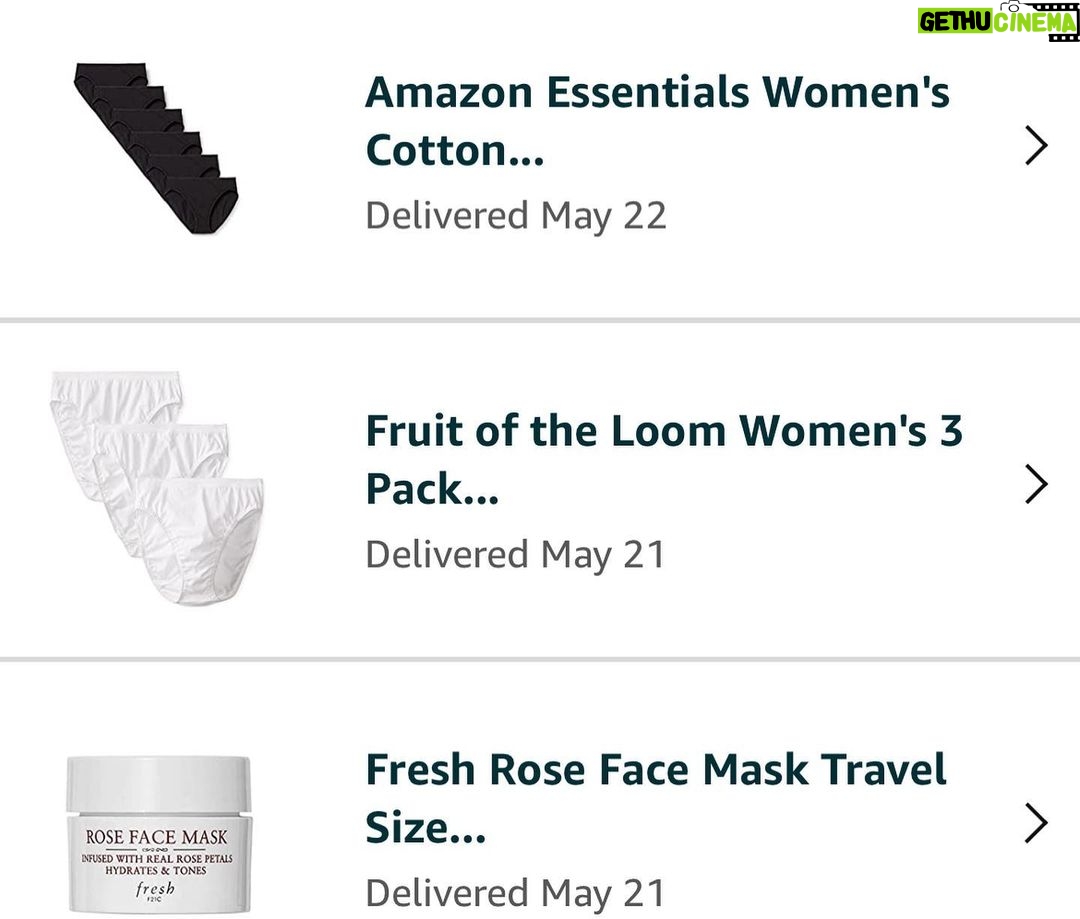Click the Delivered May 22 status text
This screenshot has height=919, width=1080.
coord(515,216)
